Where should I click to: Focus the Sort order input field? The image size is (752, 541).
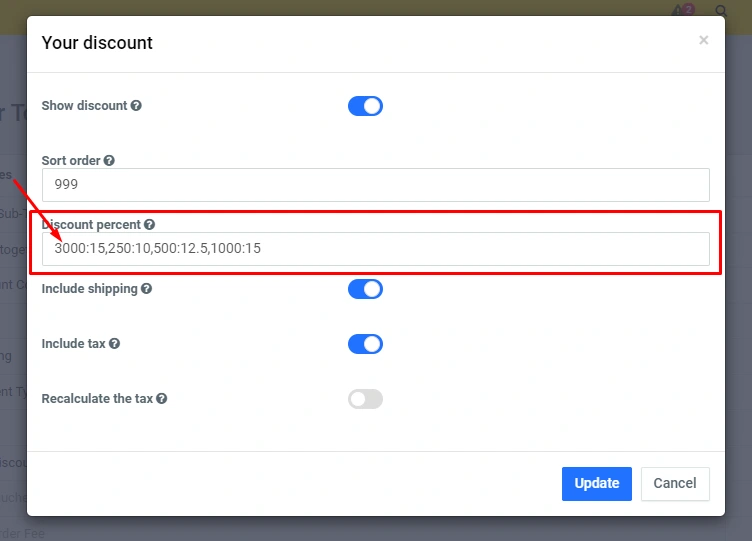[x=375, y=184]
